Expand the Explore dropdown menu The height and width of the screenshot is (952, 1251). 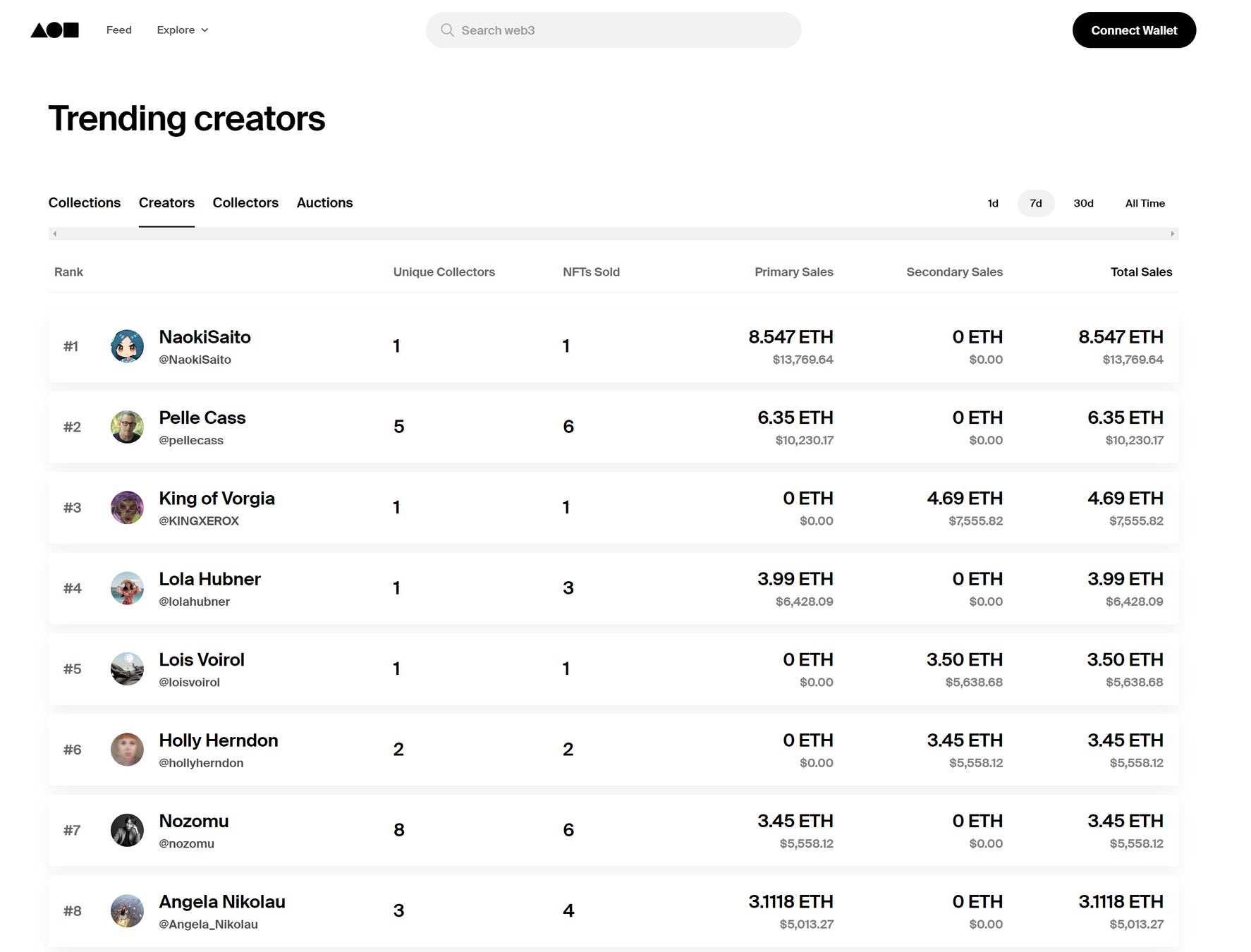pos(183,30)
